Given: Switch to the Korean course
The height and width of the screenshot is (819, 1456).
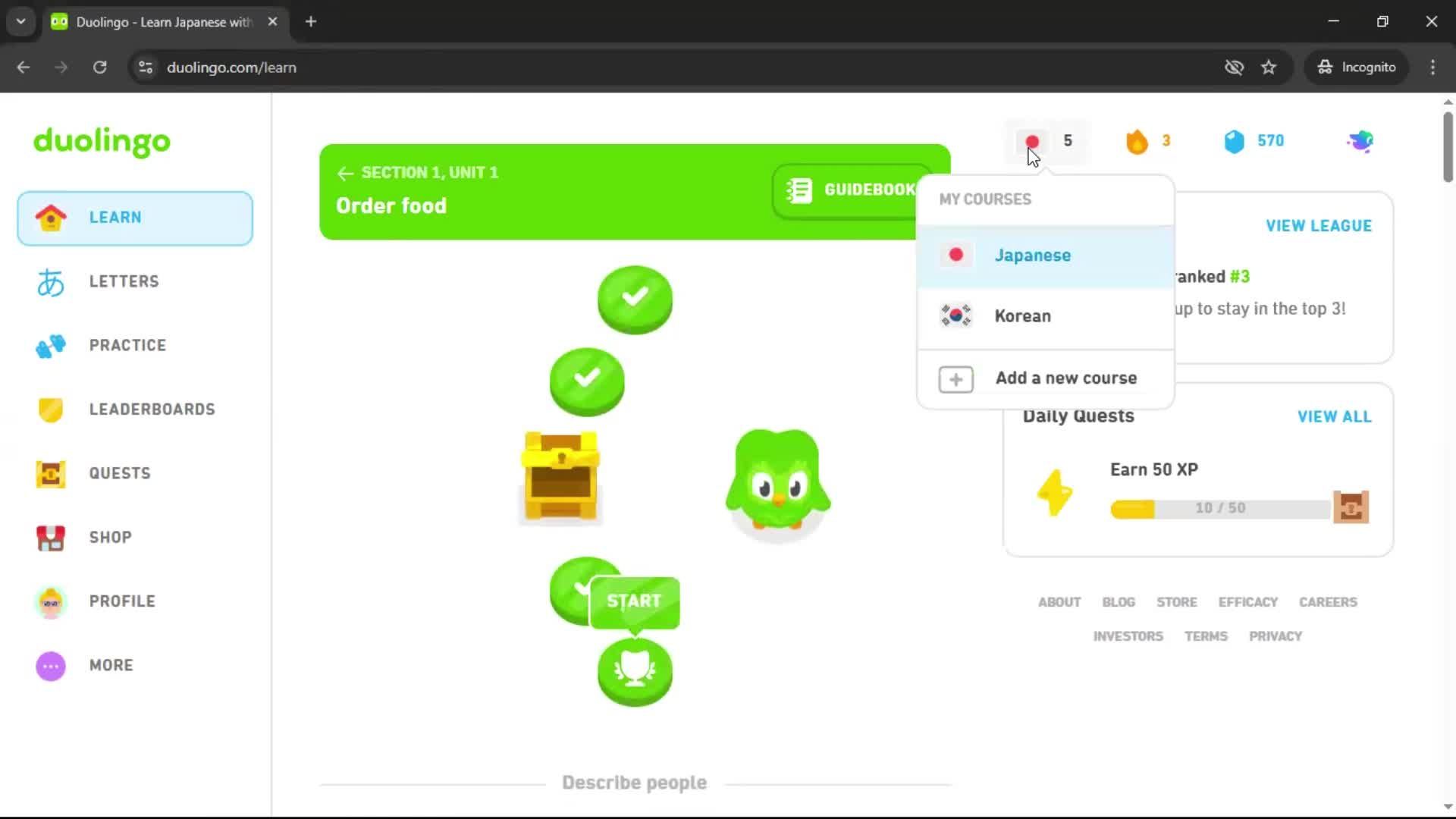Looking at the screenshot, I should click(x=1023, y=316).
